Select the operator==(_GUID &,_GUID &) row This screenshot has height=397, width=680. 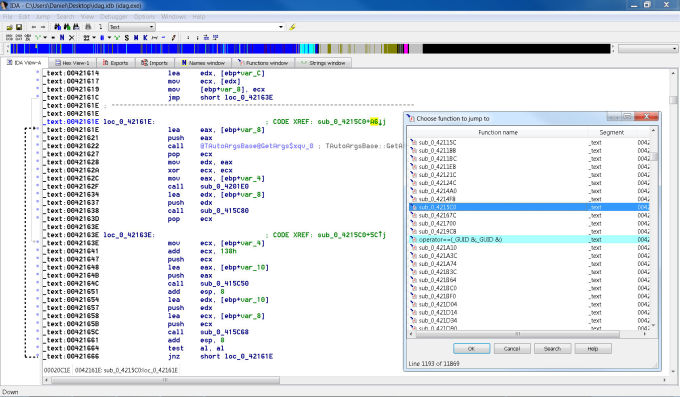529,240
